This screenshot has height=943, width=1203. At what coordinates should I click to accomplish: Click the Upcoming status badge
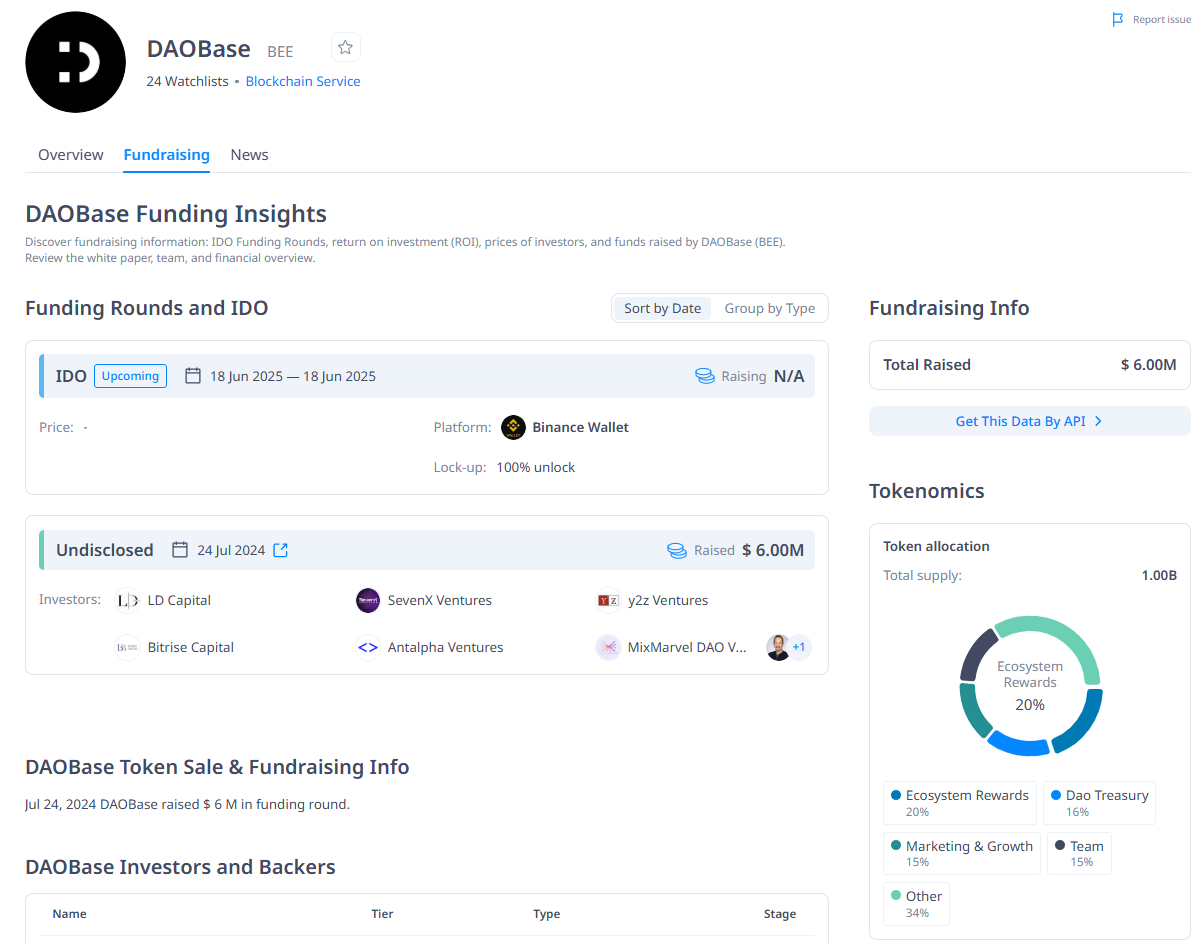(x=131, y=376)
